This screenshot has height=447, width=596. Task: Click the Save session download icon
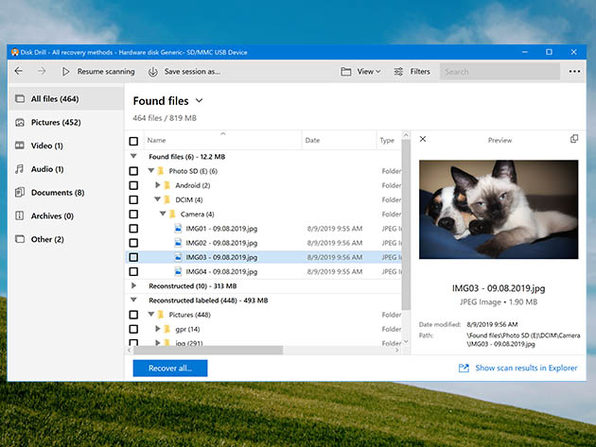point(153,71)
